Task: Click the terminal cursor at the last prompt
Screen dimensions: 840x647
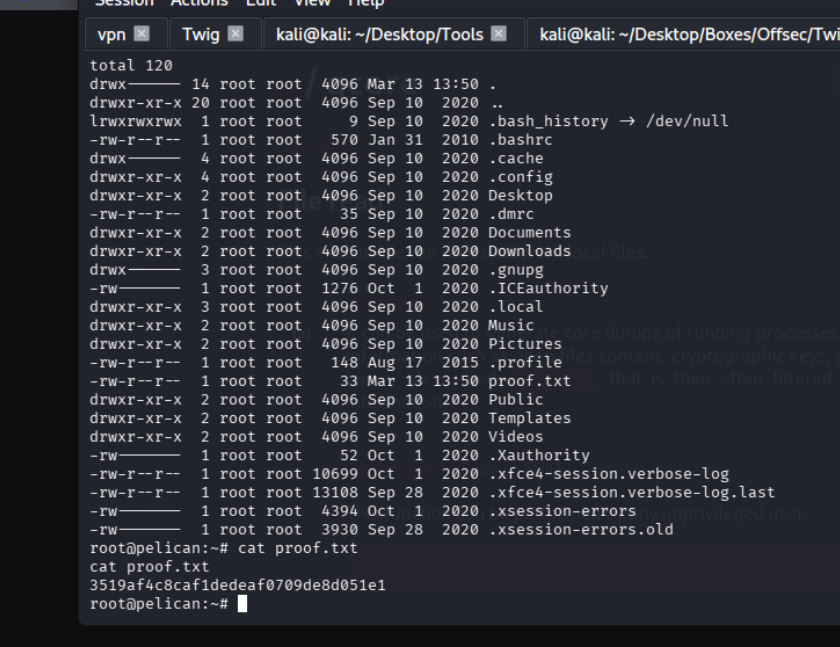Action: 242,604
